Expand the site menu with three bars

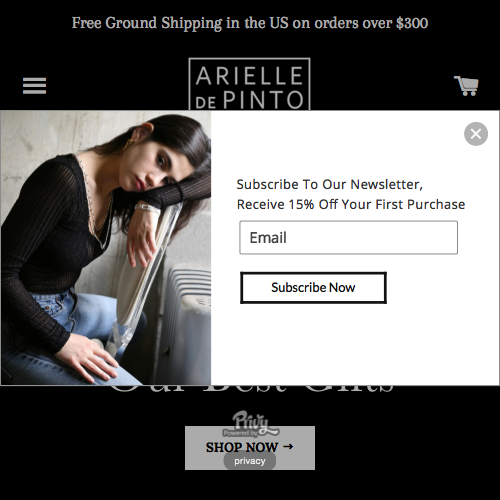tap(34, 86)
